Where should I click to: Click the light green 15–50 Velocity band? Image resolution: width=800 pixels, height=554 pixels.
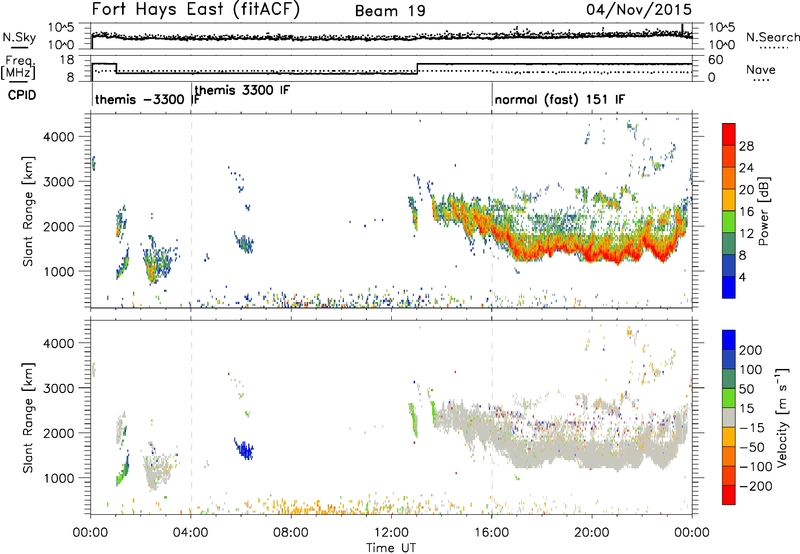tap(729, 398)
